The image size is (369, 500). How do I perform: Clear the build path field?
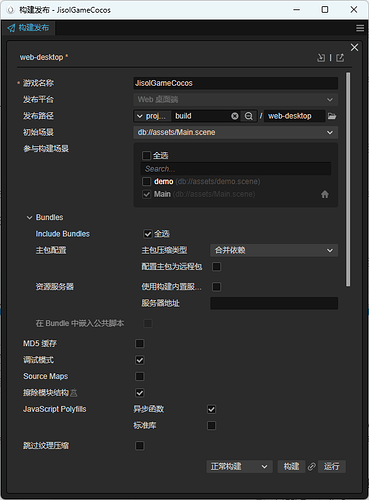click(x=235, y=116)
